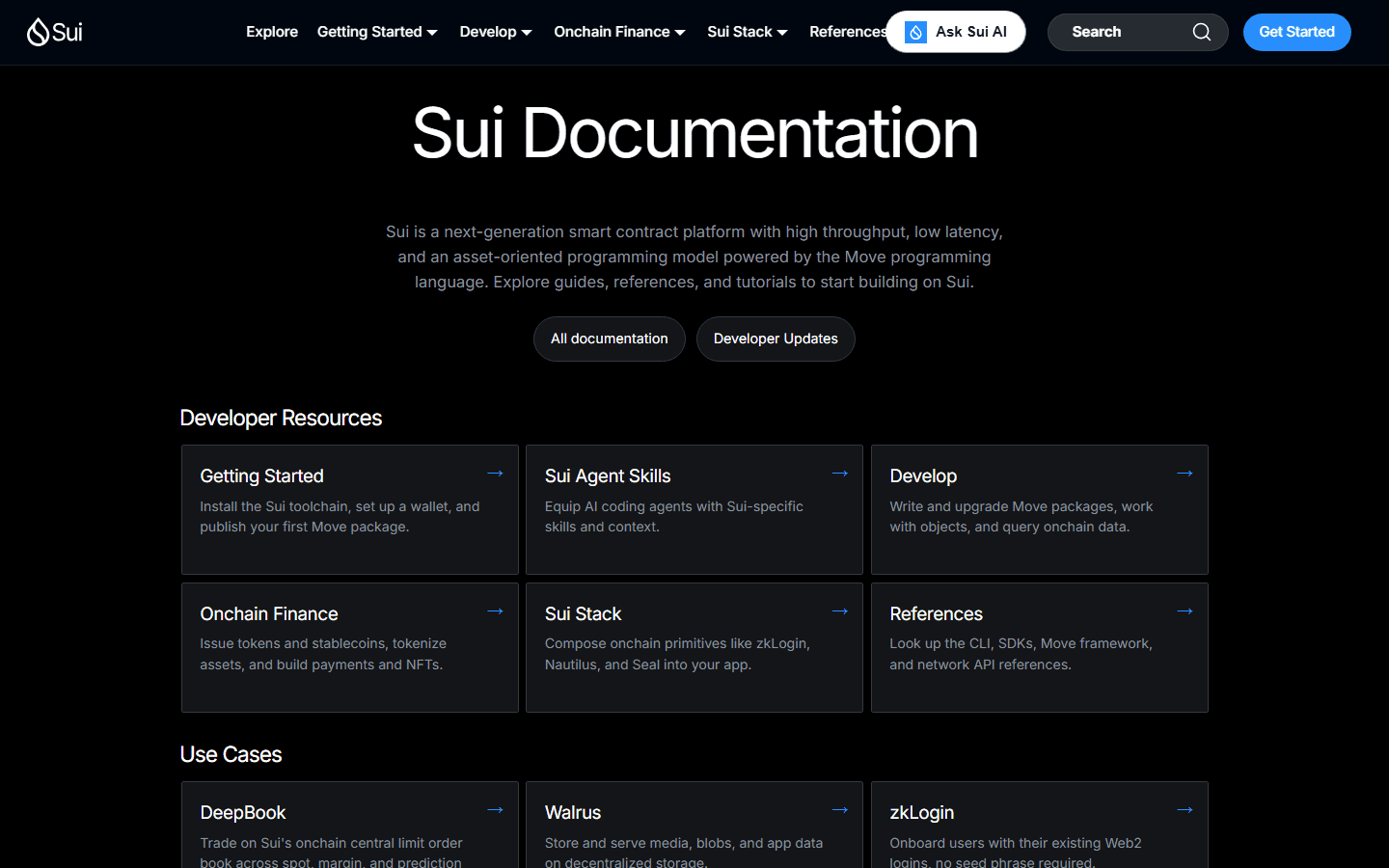Click text 'Store and serve media, blobs, and app data'
The width and height of the screenshot is (1389, 868).
tap(684, 843)
